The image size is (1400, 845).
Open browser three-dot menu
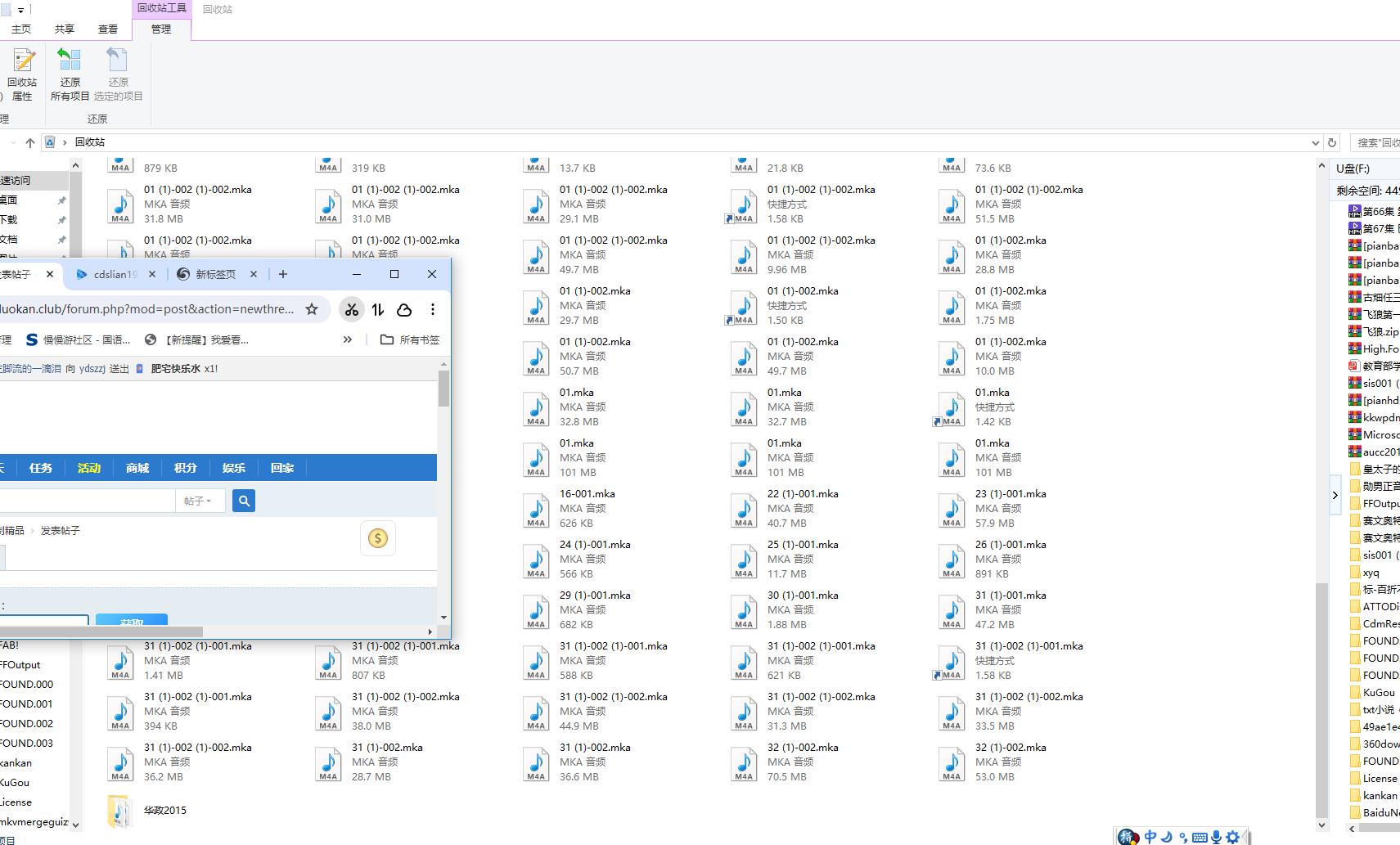click(x=432, y=309)
